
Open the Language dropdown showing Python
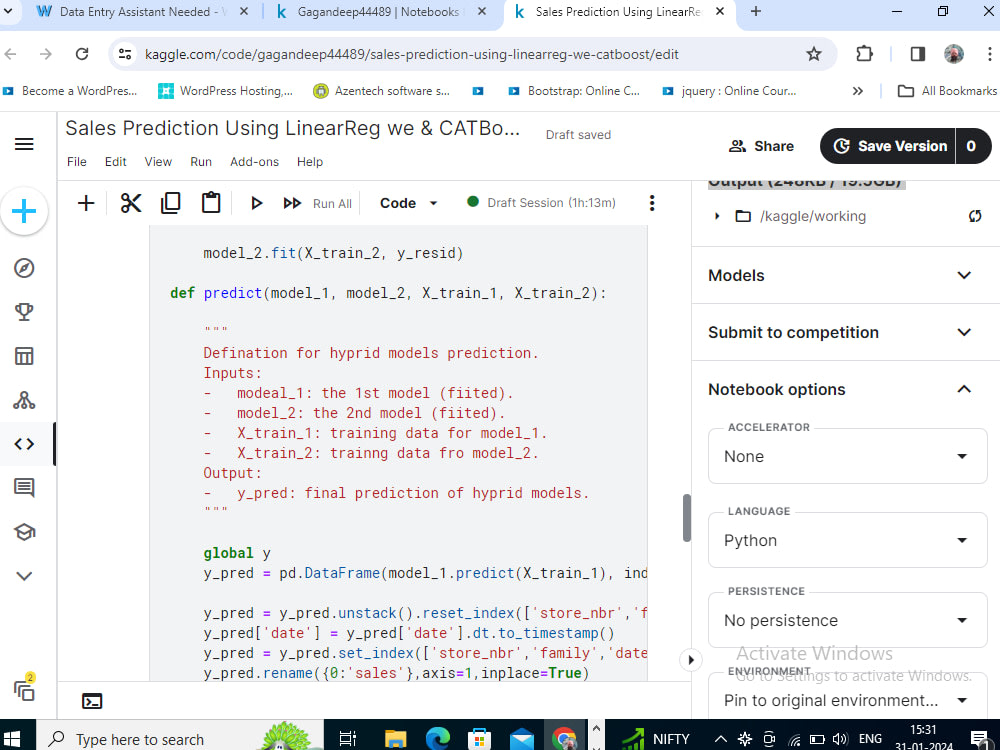pos(847,540)
